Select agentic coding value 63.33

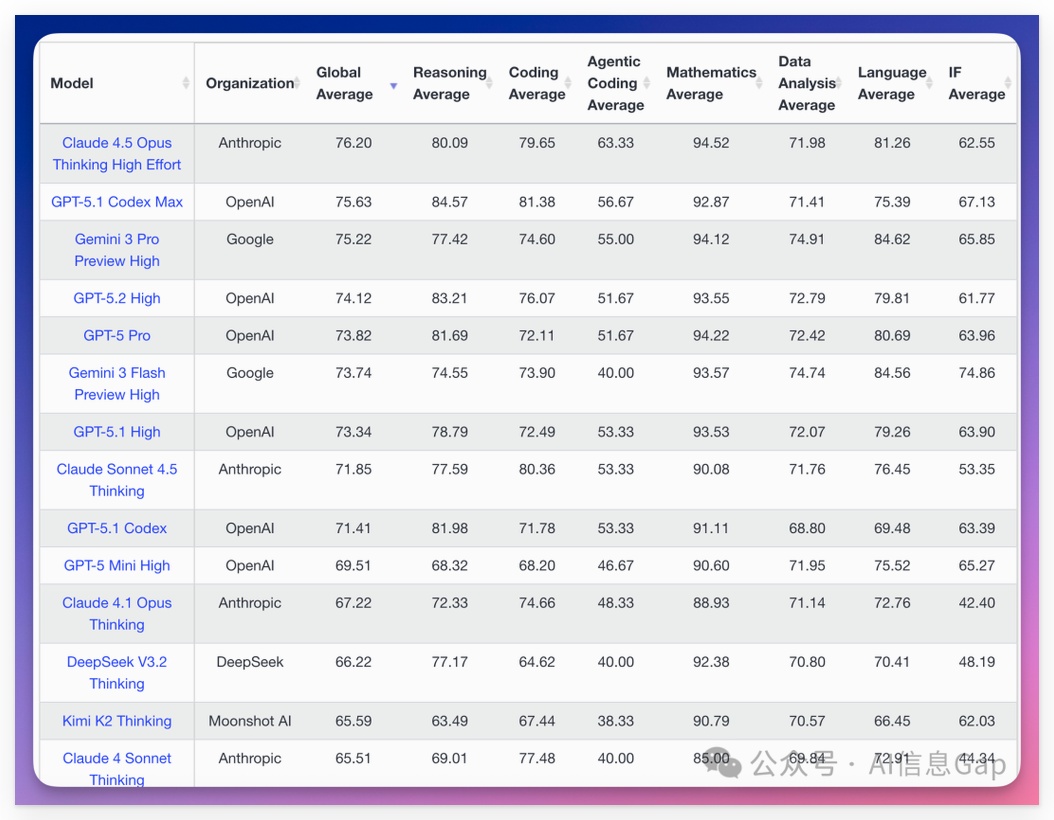616,143
